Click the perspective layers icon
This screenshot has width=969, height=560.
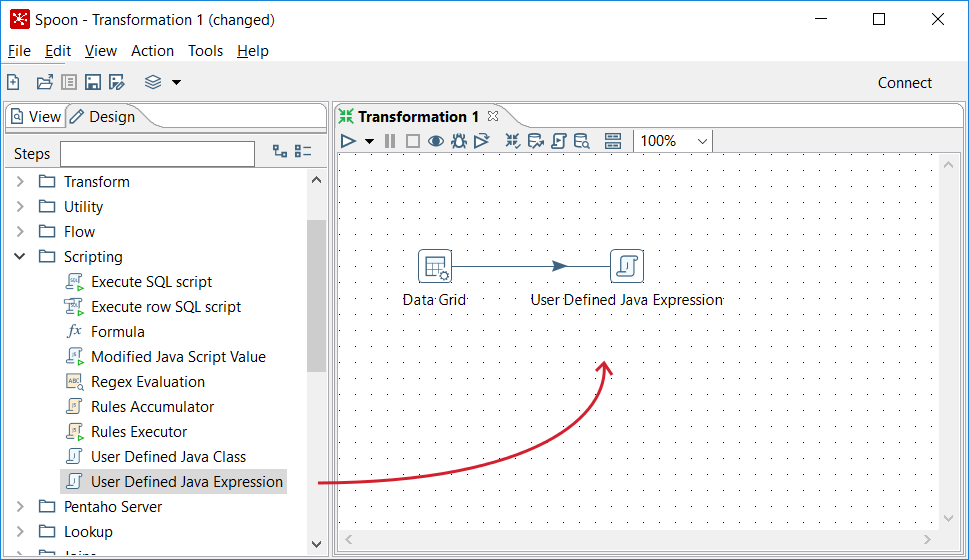[x=153, y=82]
